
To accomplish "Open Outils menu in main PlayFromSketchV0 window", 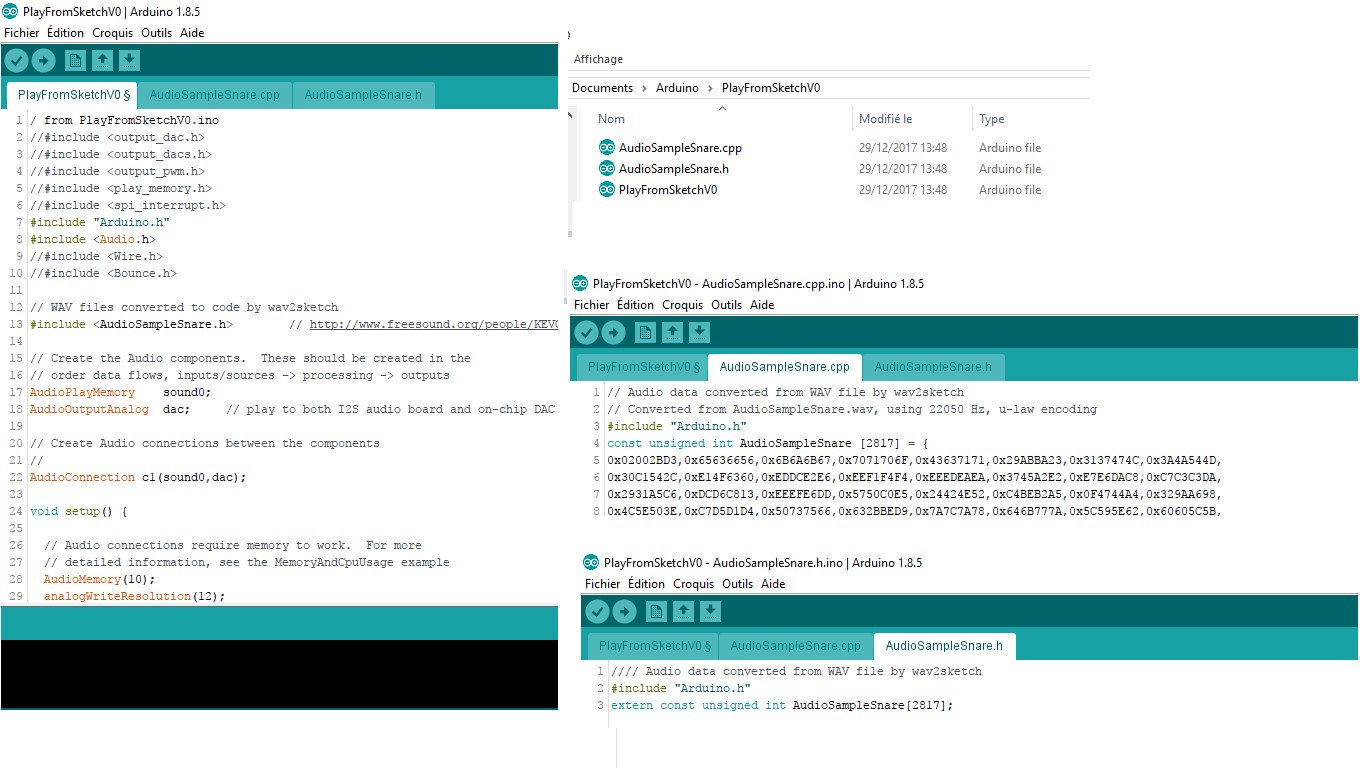I will click(157, 33).
